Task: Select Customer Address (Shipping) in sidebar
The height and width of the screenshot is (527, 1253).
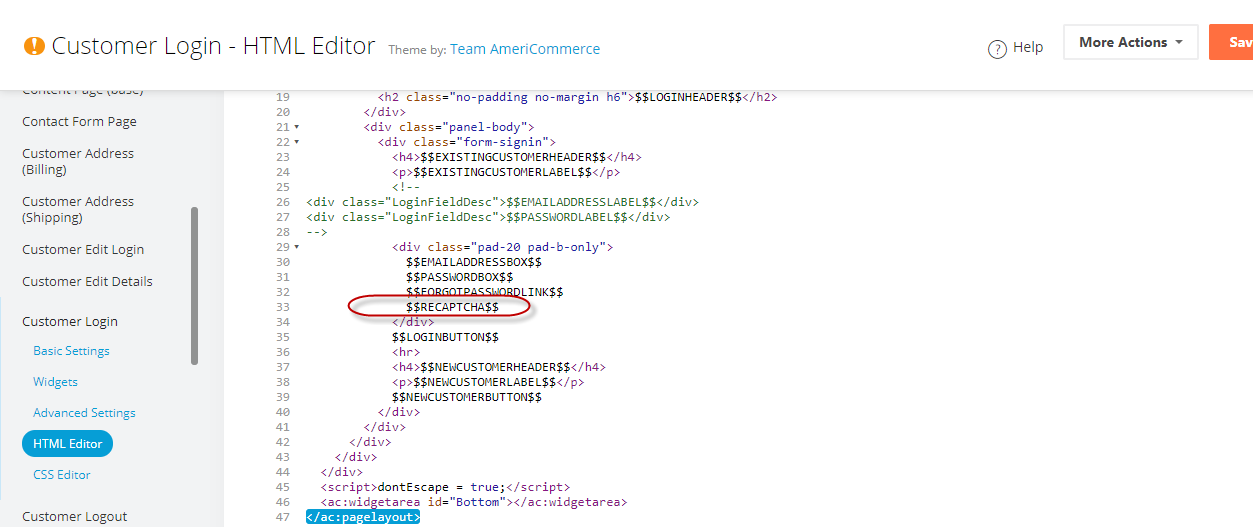Action: click(78, 209)
